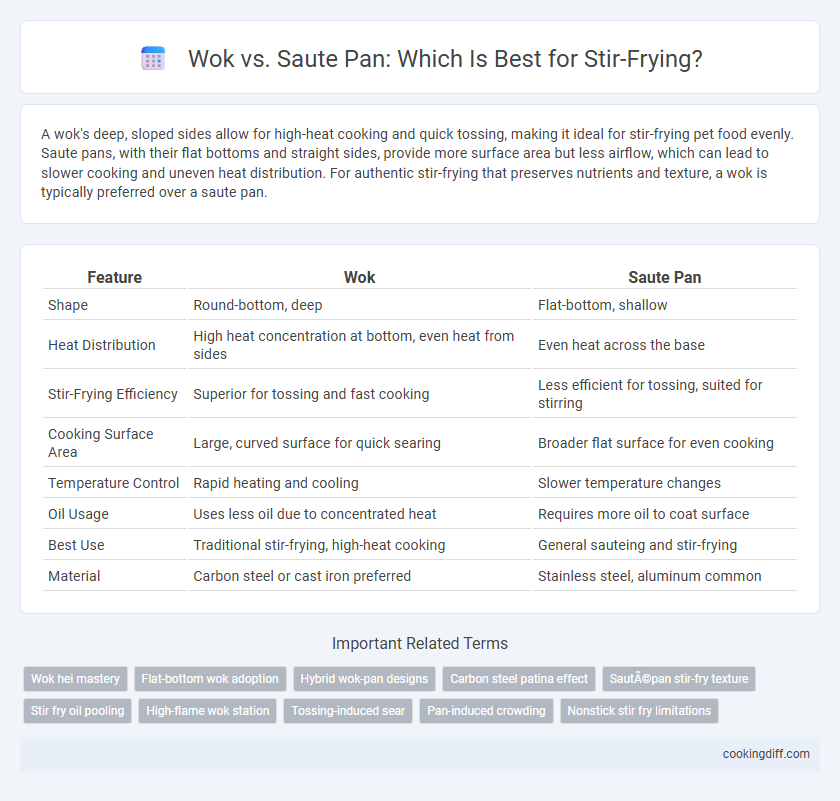840x801 pixels.
Task: Select the Stir fry oil pooling tag
Action: point(77,711)
